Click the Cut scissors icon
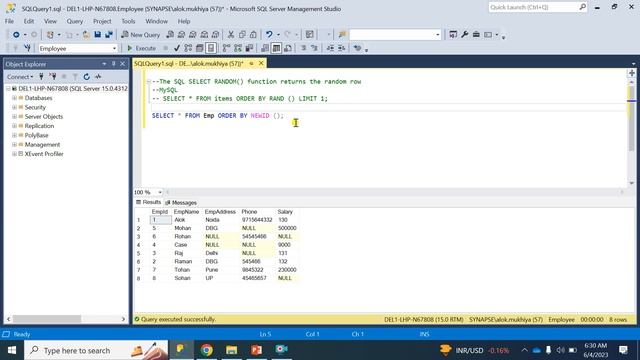This screenshot has height=360, width=640. tap(231, 35)
